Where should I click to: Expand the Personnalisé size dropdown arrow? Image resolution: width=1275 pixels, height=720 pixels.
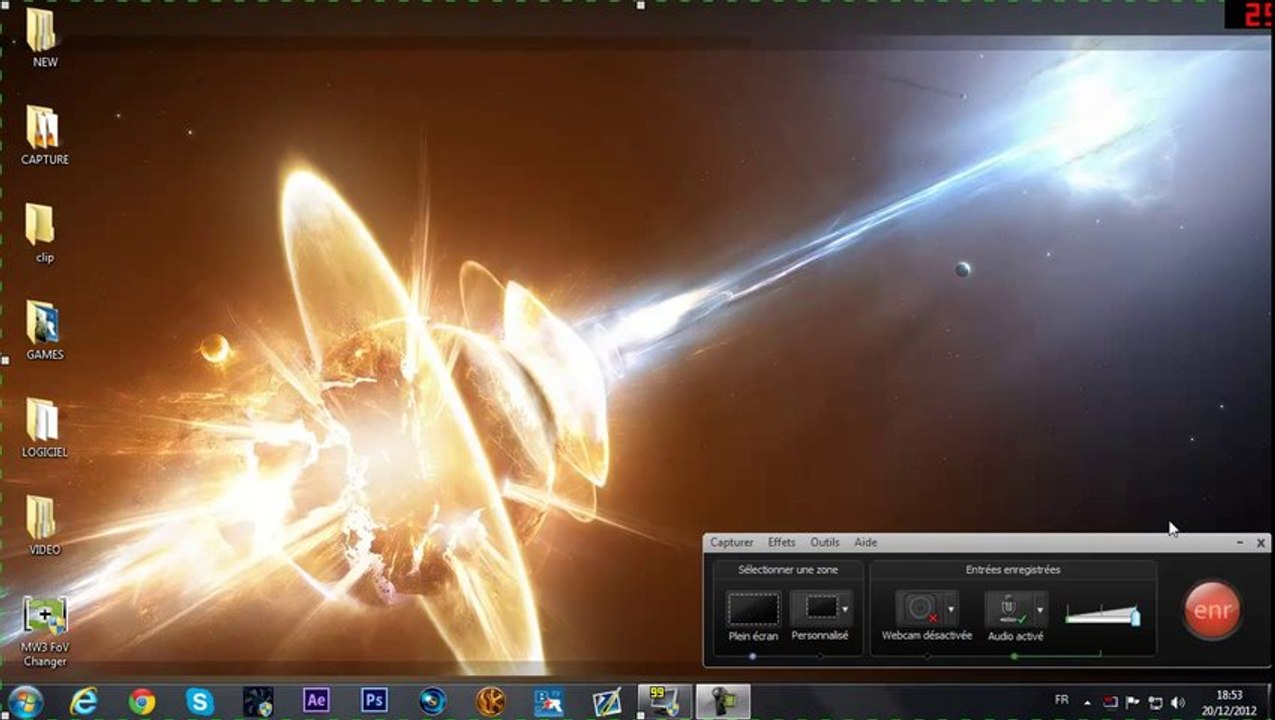click(846, 608)
